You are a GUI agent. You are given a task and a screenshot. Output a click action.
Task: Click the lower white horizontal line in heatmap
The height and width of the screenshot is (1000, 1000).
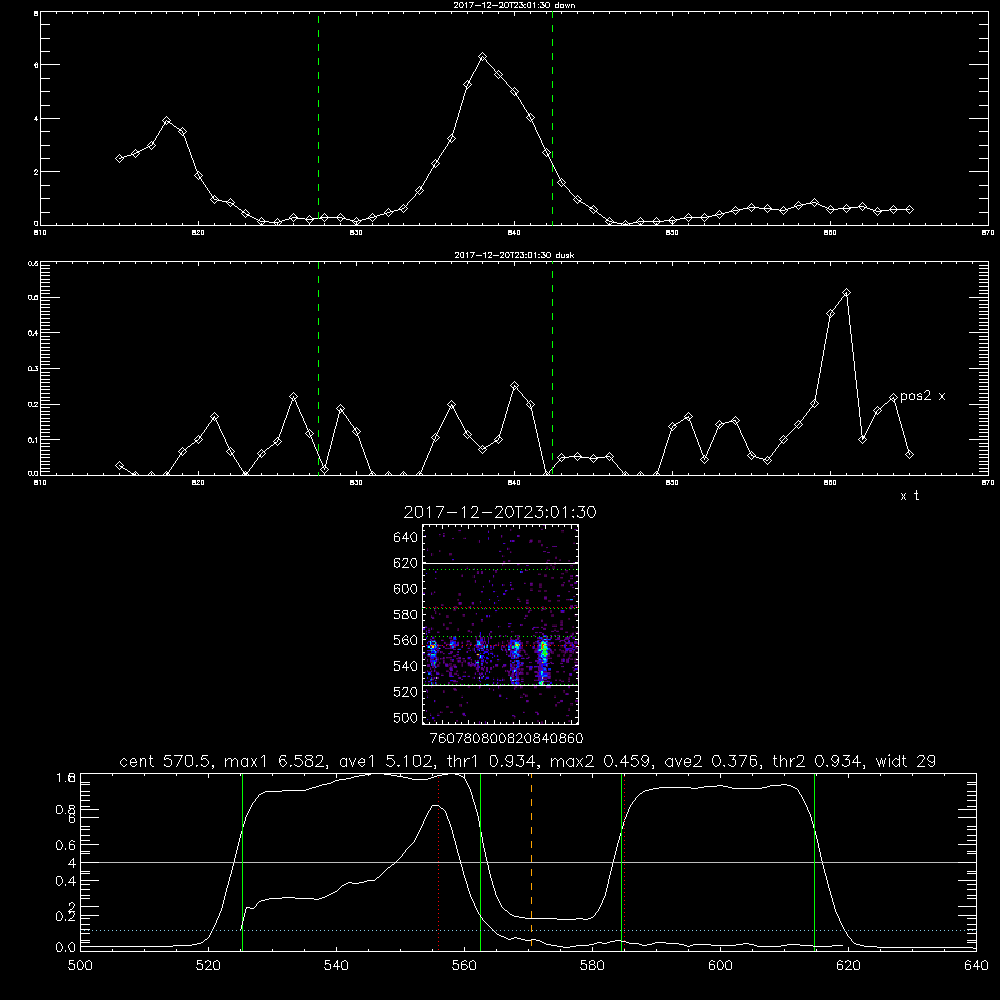point(500,686)
